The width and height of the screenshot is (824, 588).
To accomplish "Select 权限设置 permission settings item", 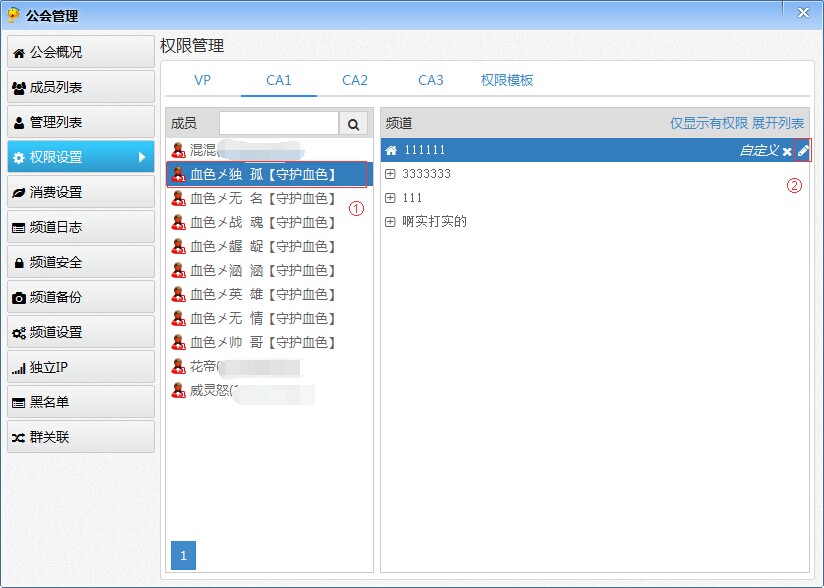I will (81, 157).
